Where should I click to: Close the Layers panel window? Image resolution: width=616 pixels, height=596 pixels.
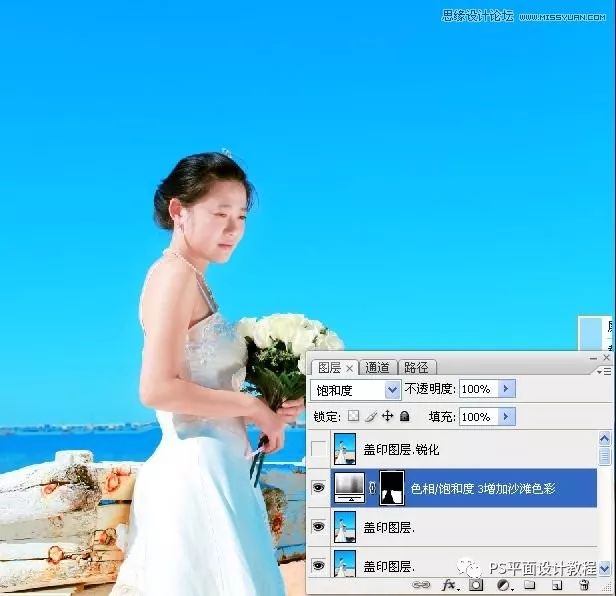[x=606, y=358]
